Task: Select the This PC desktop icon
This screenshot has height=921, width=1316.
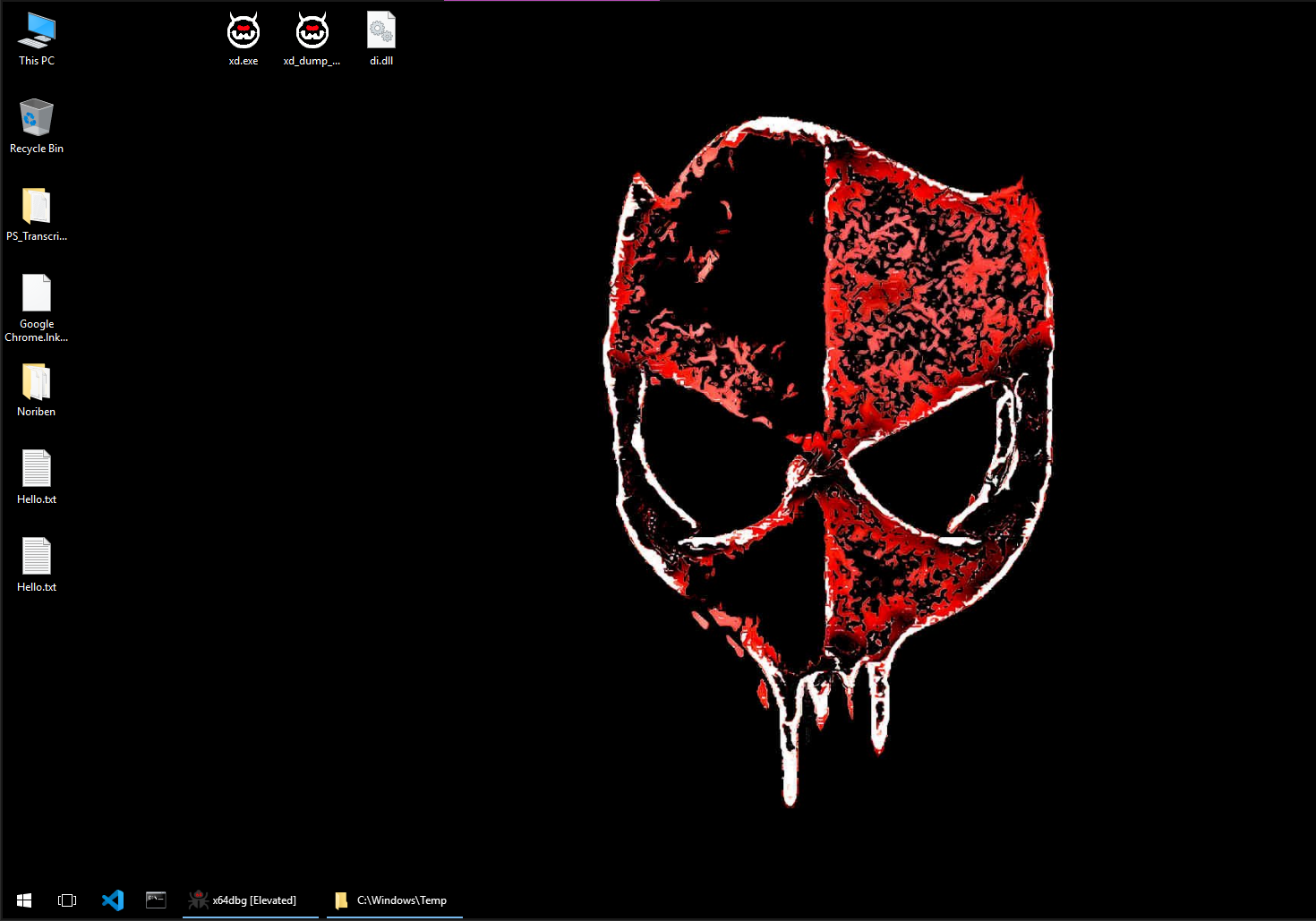Action: pos(37,31)
